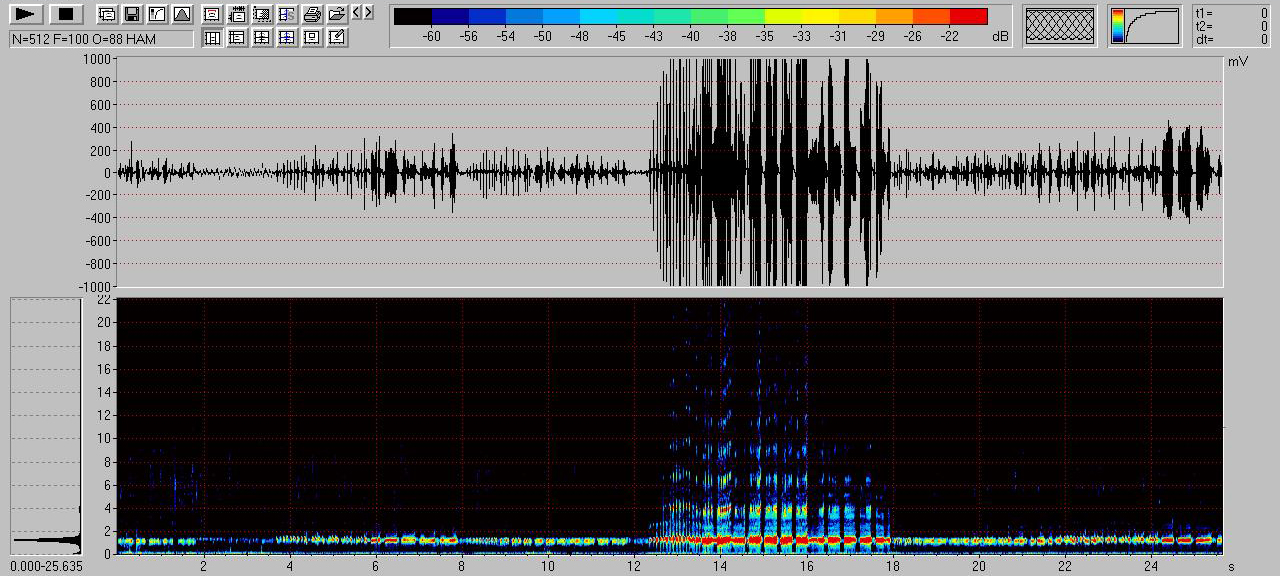
Task: Print the spectrogram with printer icon
Action: tap(312, 14)
